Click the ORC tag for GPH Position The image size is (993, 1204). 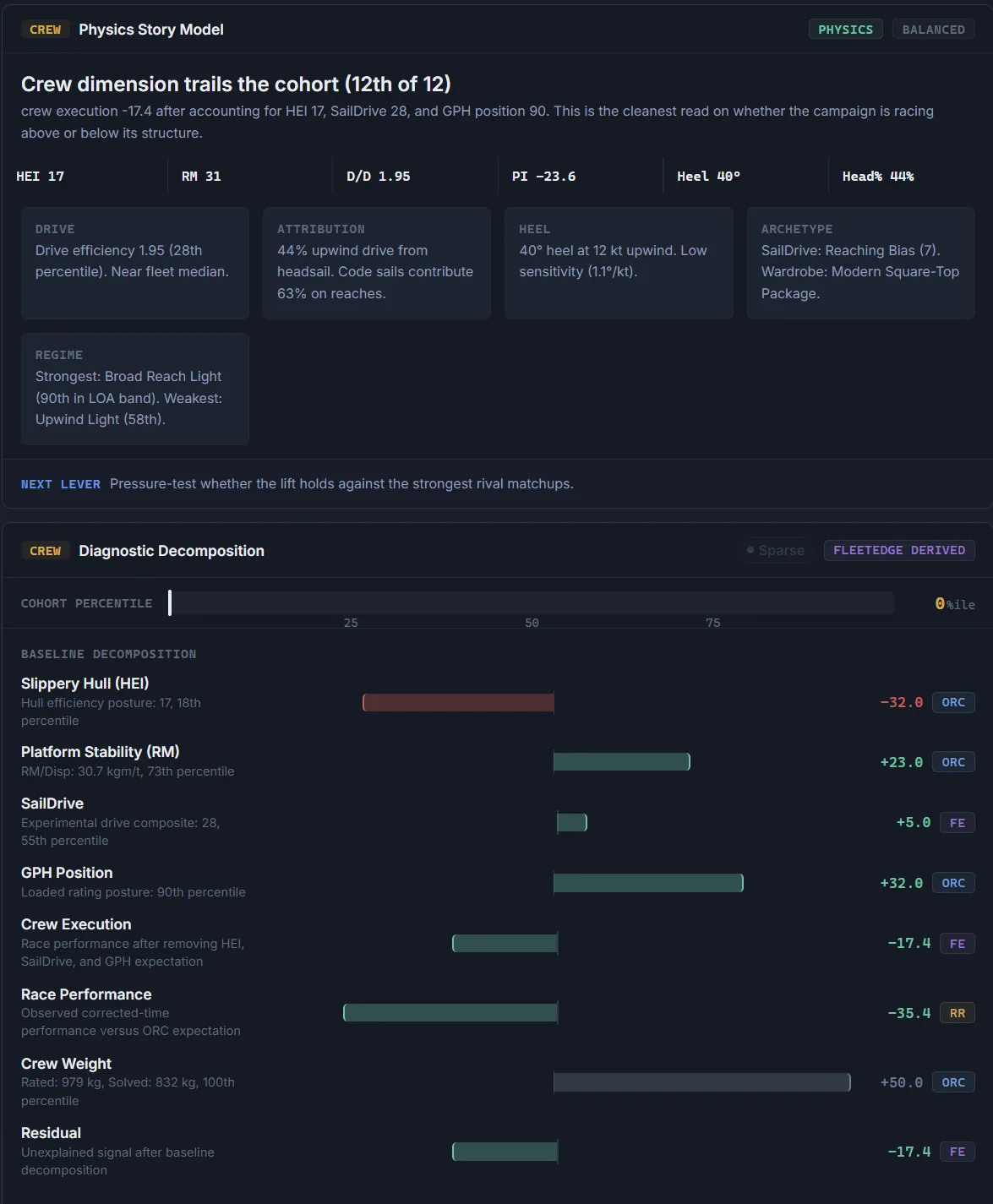(x=953, y=883)
